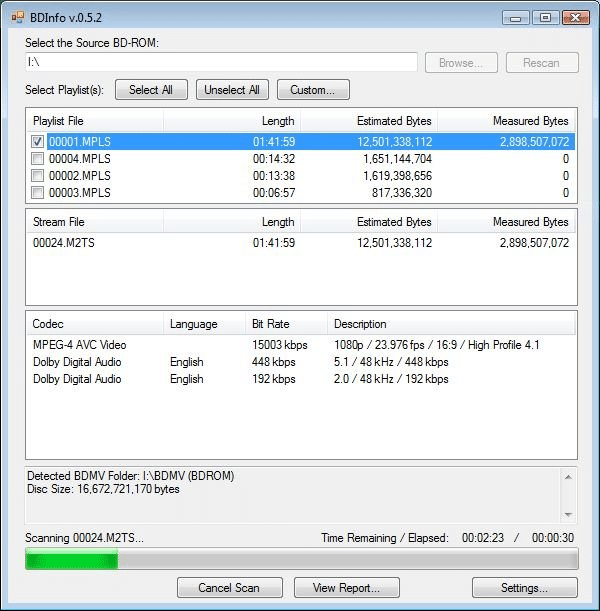Image resolution: width=600 pixels, height=611 pixels.
Task: Click the Source BD-ROM path field
Action: pos(221,62)
